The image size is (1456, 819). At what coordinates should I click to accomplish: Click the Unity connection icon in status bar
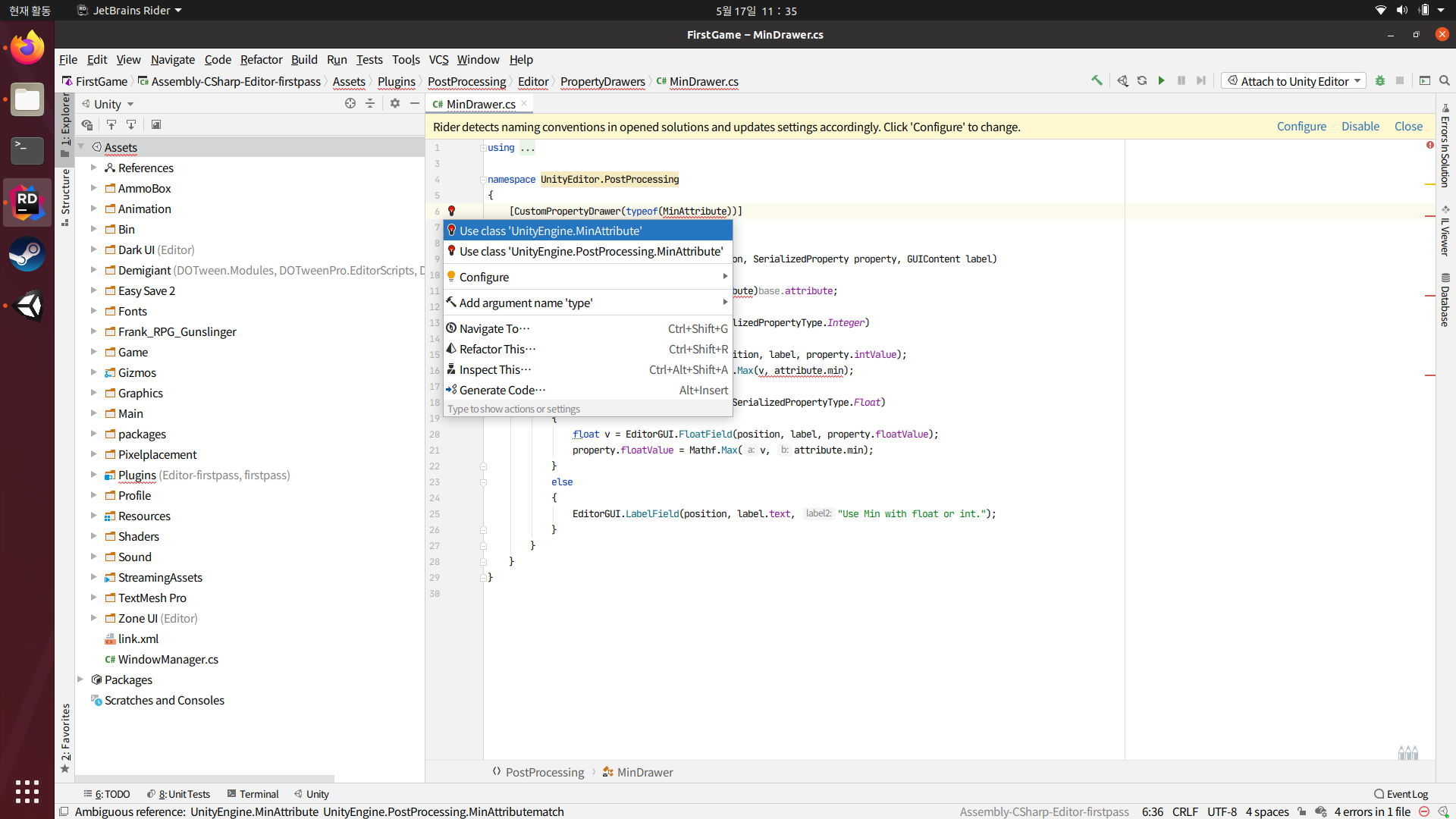1443,811
